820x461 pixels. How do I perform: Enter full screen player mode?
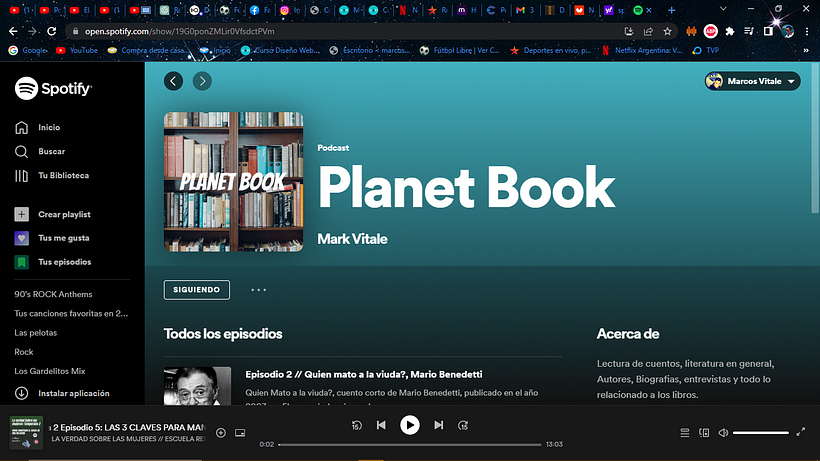tap(801, 432)
